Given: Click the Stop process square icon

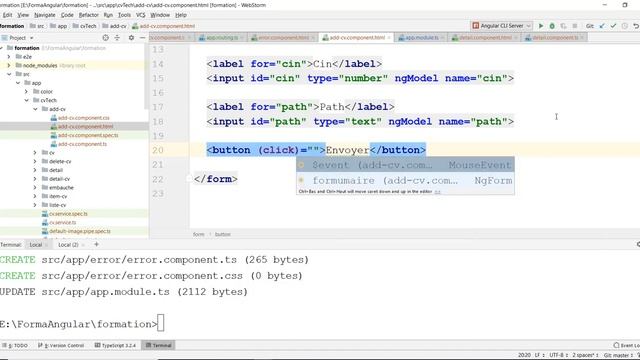Looking at the screenshot, I should pyautogui.click(x=575, y=26).
